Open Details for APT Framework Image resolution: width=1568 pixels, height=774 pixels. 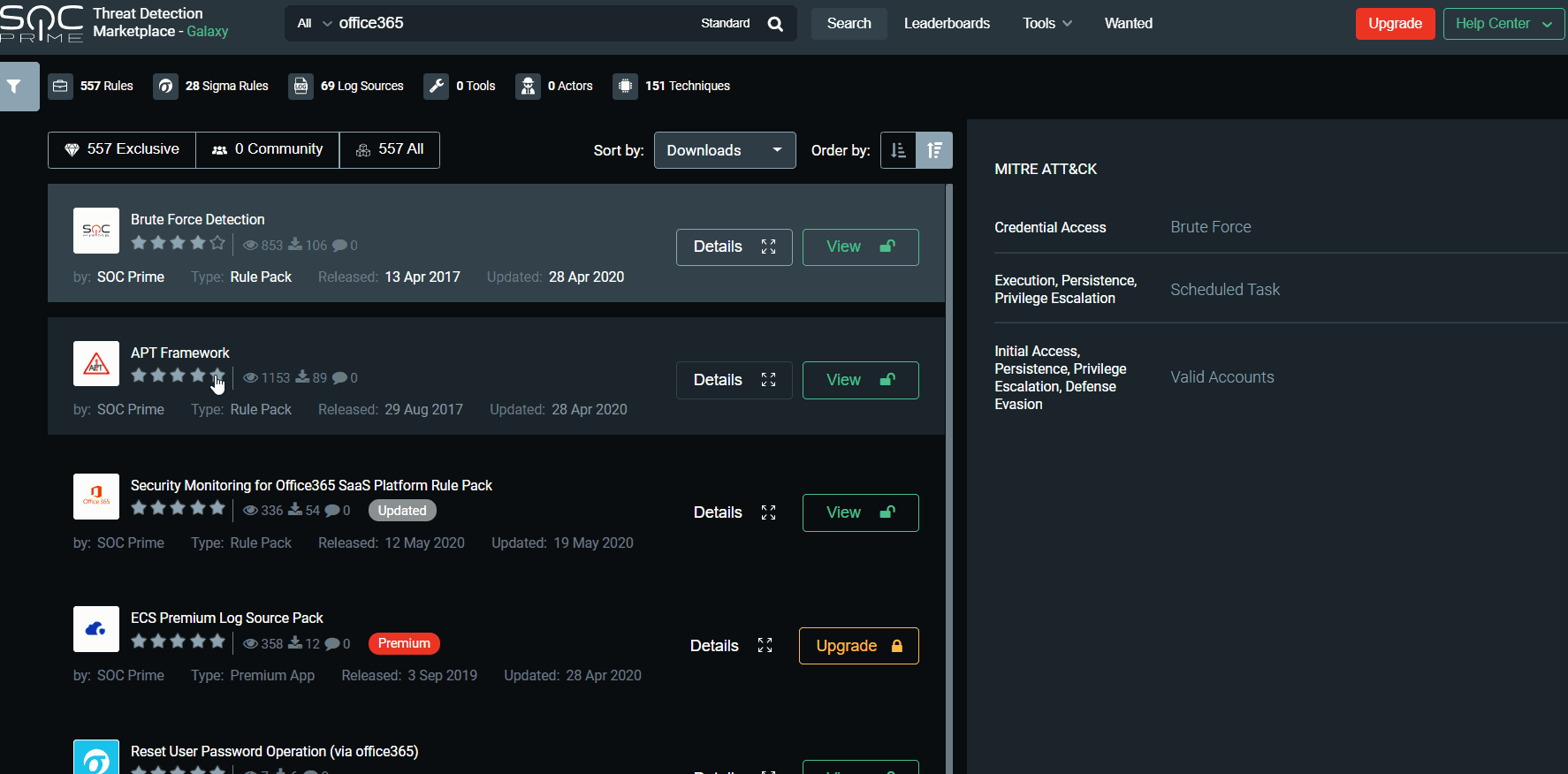[735, 380]
